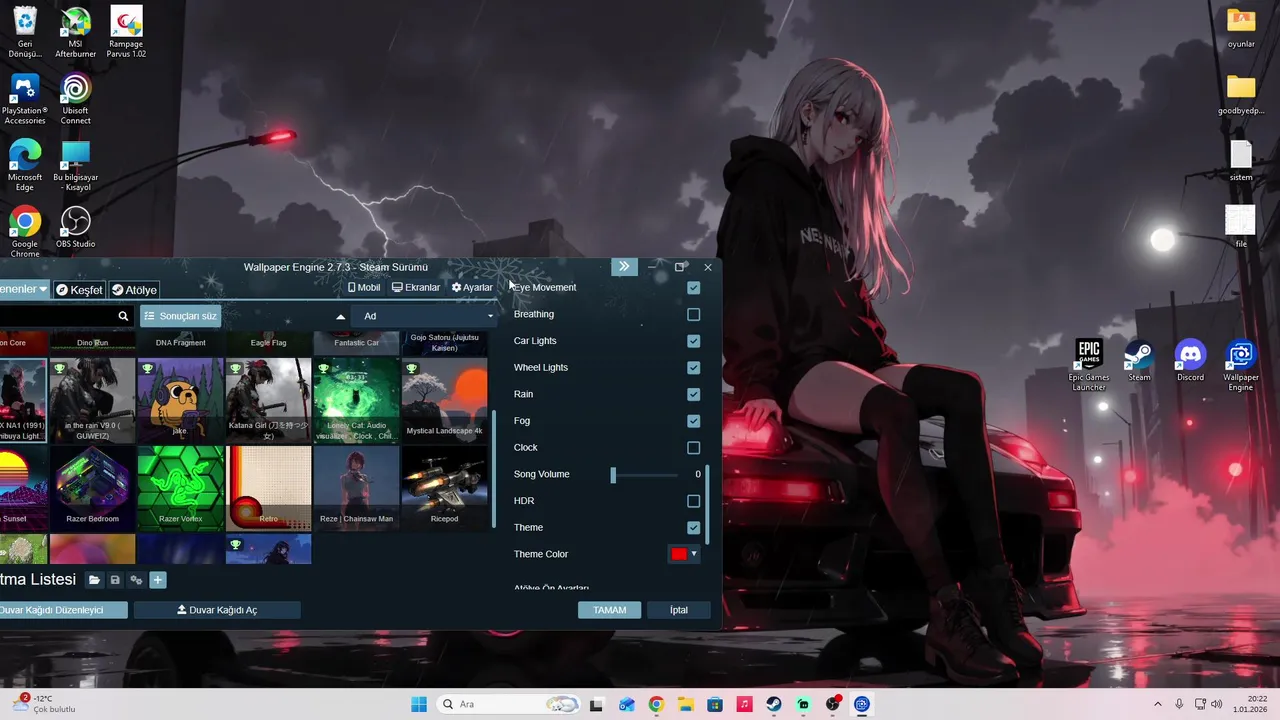Switch to the Atölye tab

click(x=134, y=290)
